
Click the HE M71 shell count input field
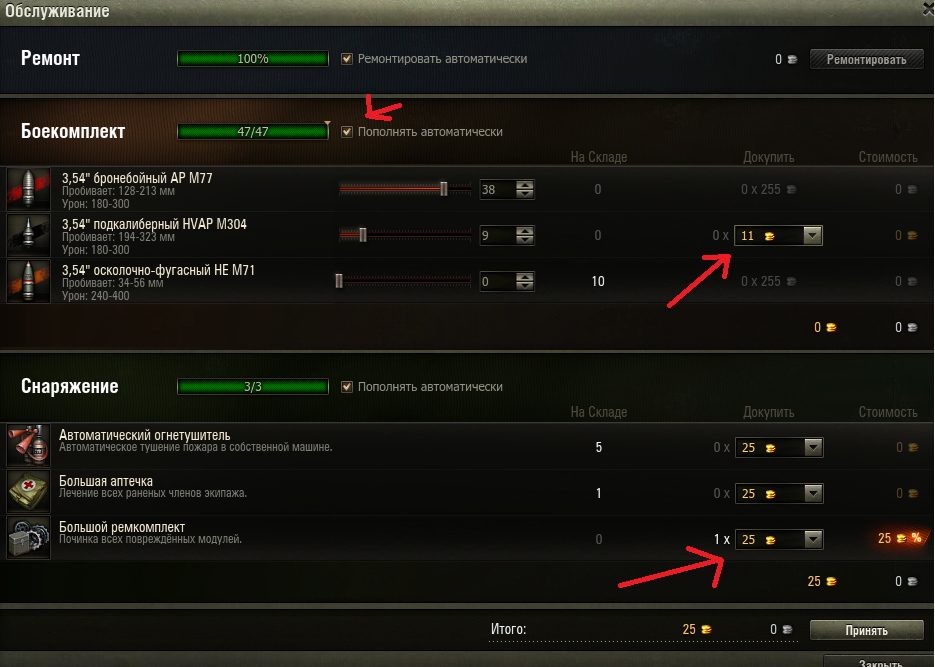pyautogui.click(x=497, y=281)
